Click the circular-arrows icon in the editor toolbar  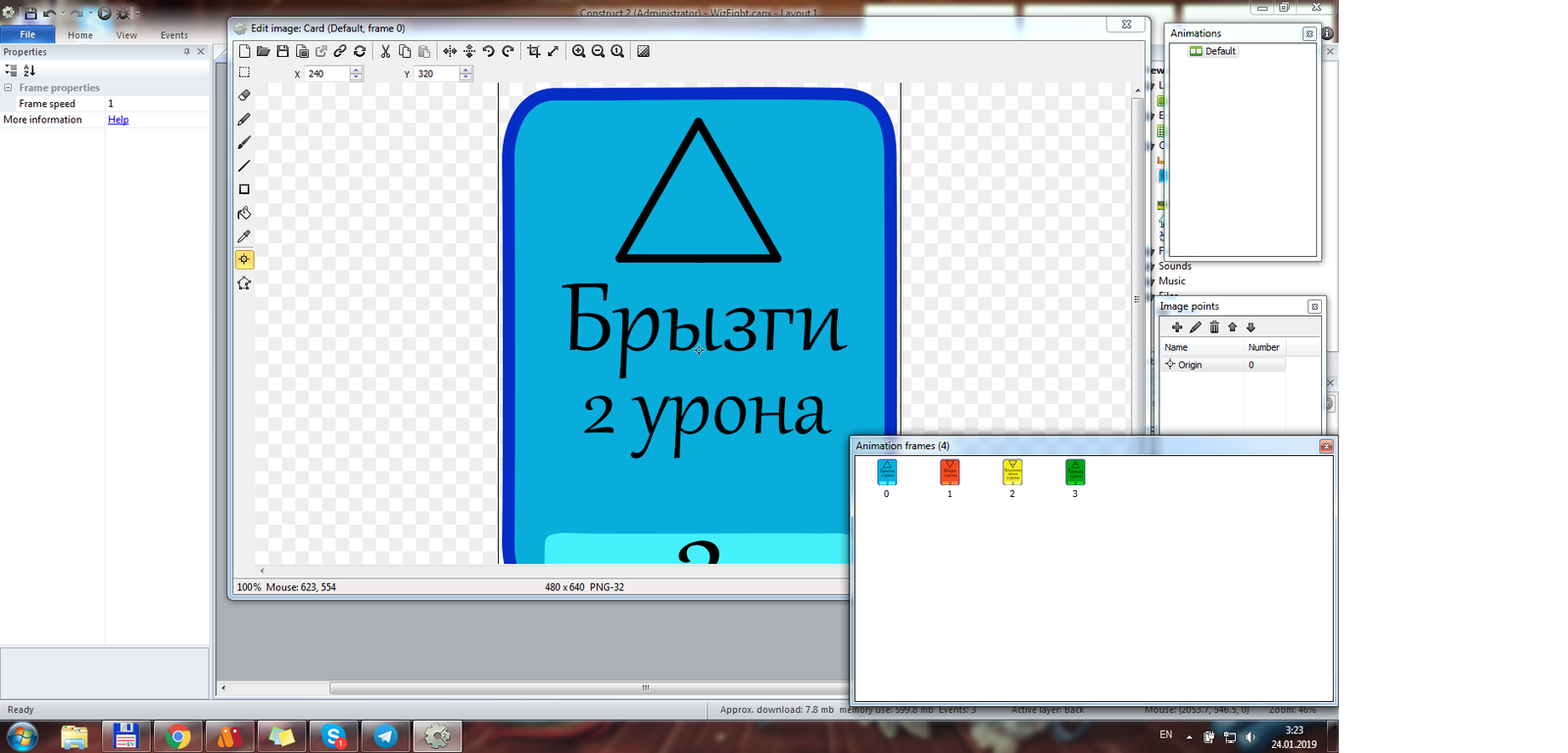pos(360,51)
